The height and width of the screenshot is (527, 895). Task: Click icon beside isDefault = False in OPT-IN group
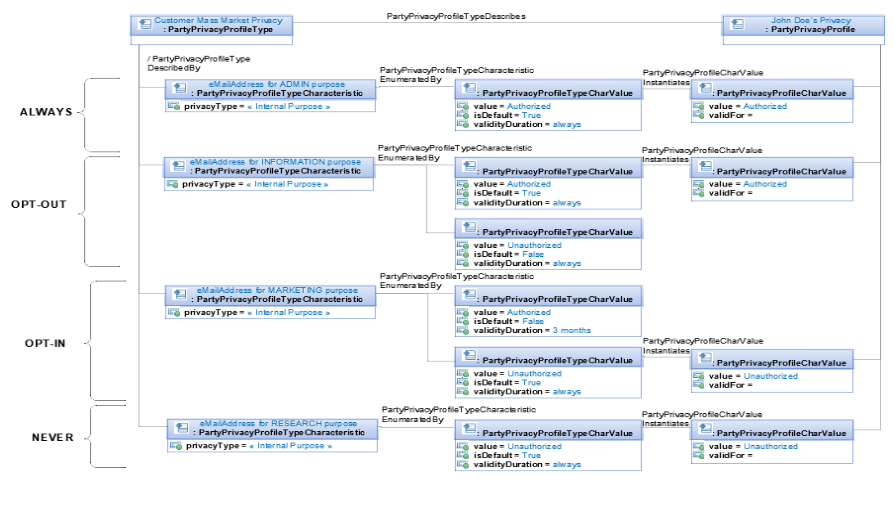463,321
